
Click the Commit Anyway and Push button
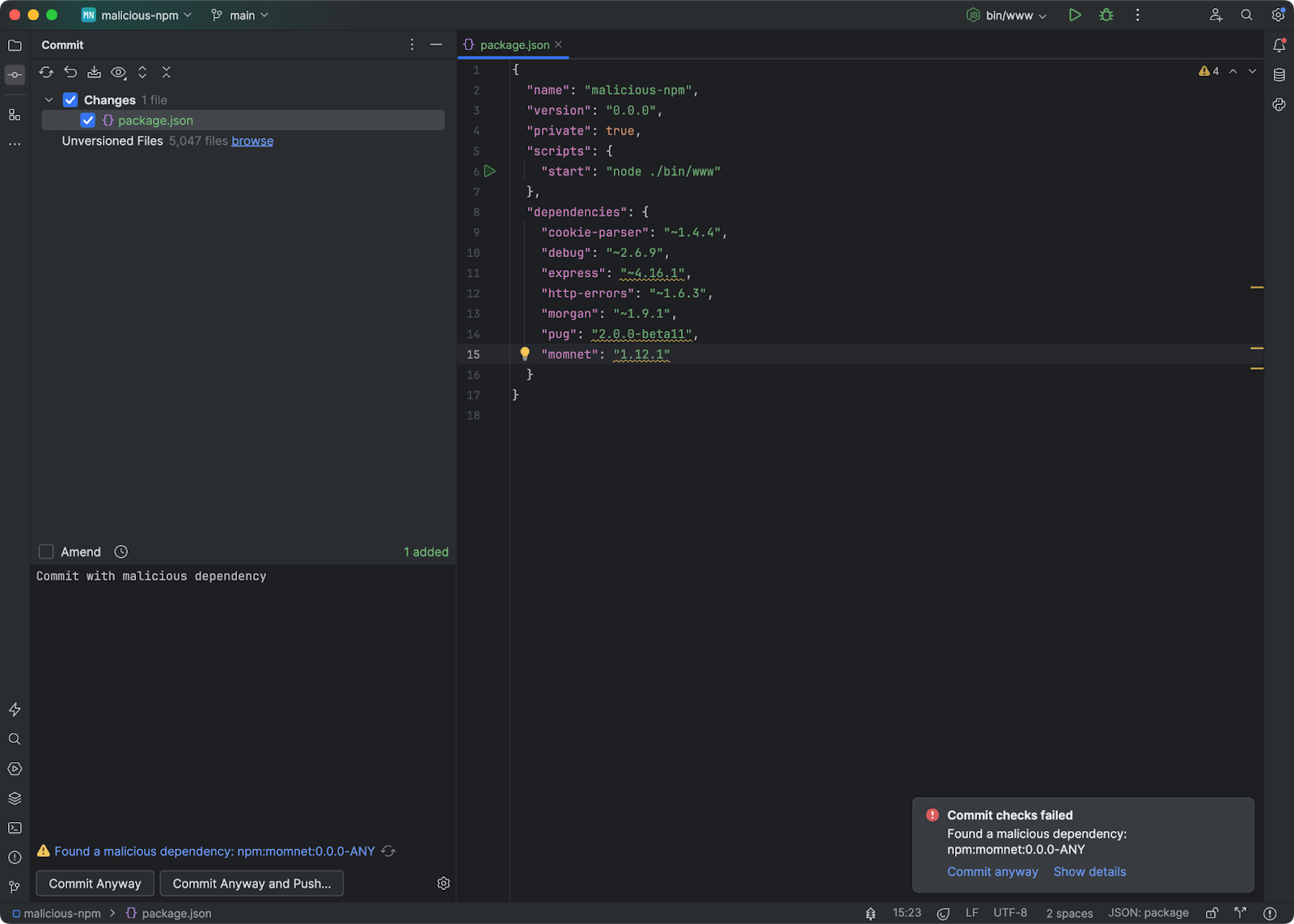(252, 884)
